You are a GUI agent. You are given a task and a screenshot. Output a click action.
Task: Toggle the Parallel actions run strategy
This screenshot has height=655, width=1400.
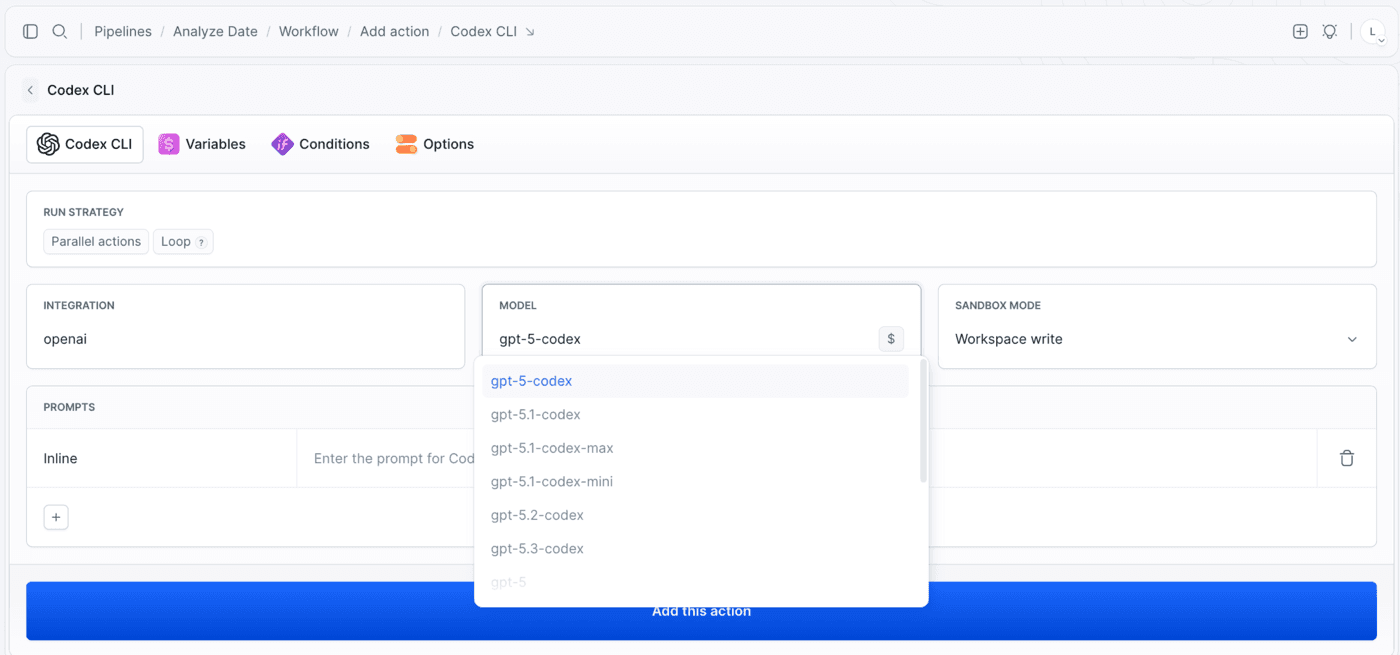96,242
